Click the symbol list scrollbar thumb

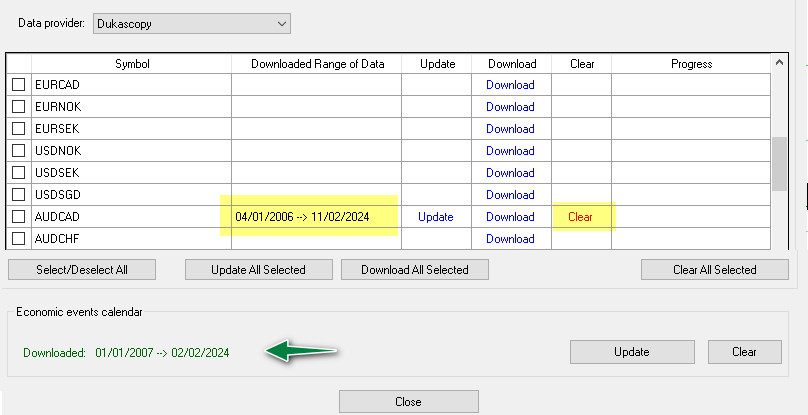779,163
